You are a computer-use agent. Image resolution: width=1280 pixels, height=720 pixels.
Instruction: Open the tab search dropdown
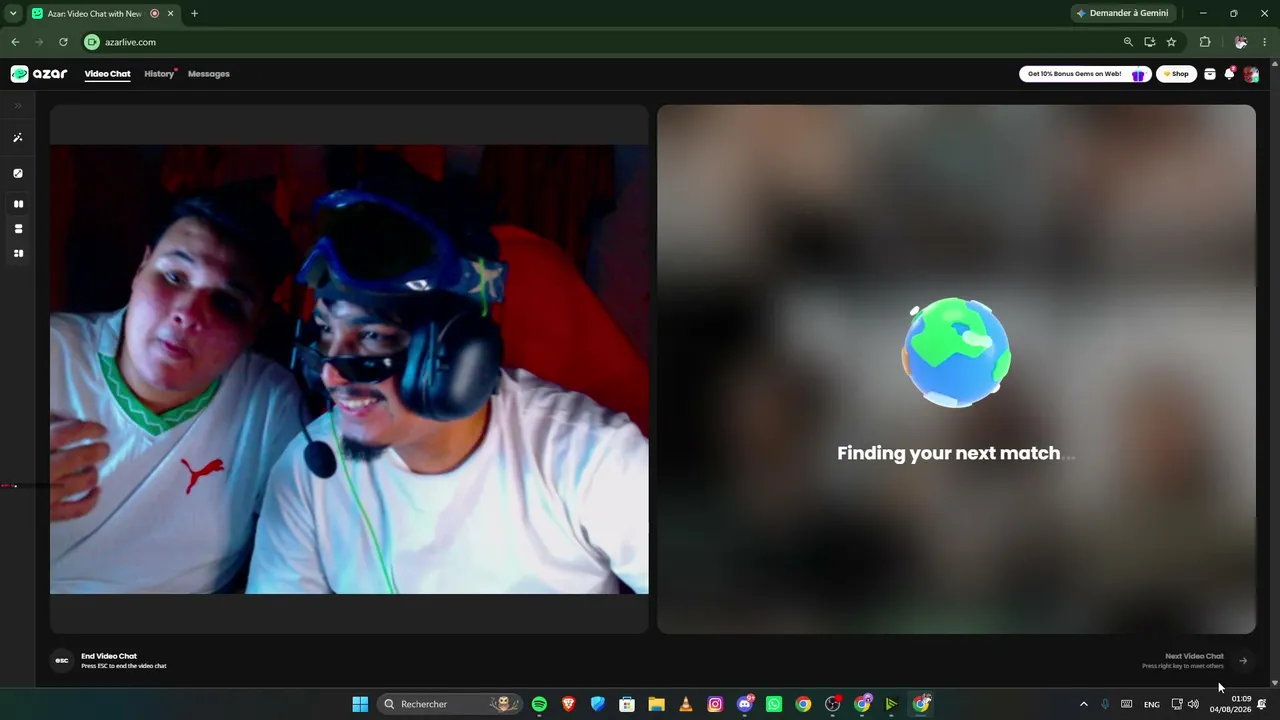(13, 13)
